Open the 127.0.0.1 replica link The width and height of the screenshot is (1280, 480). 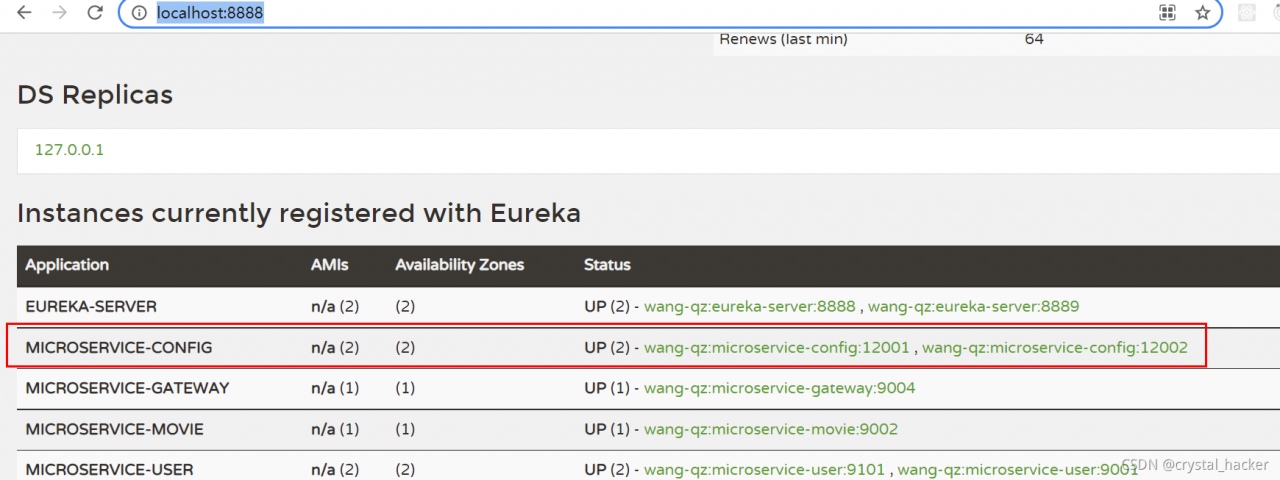point(69,150)
